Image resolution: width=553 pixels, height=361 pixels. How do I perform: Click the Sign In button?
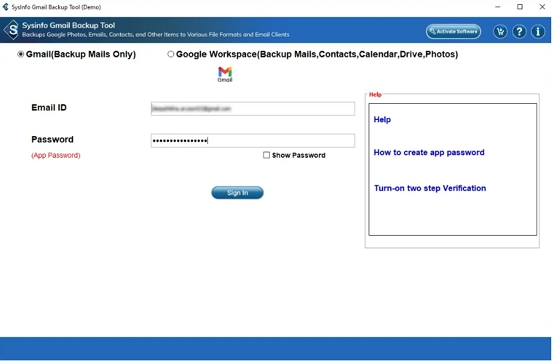(237, 192)
